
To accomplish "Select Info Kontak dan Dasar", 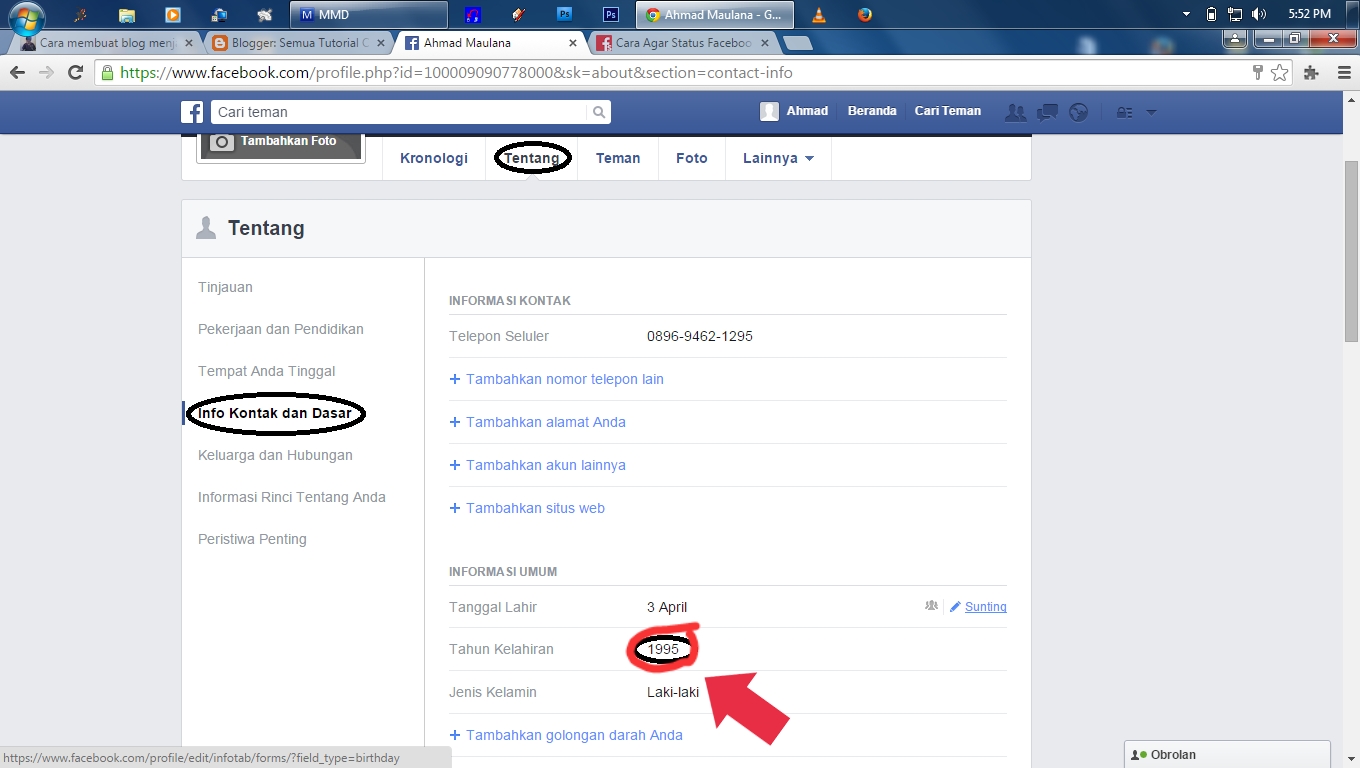I will coord(275,413).
